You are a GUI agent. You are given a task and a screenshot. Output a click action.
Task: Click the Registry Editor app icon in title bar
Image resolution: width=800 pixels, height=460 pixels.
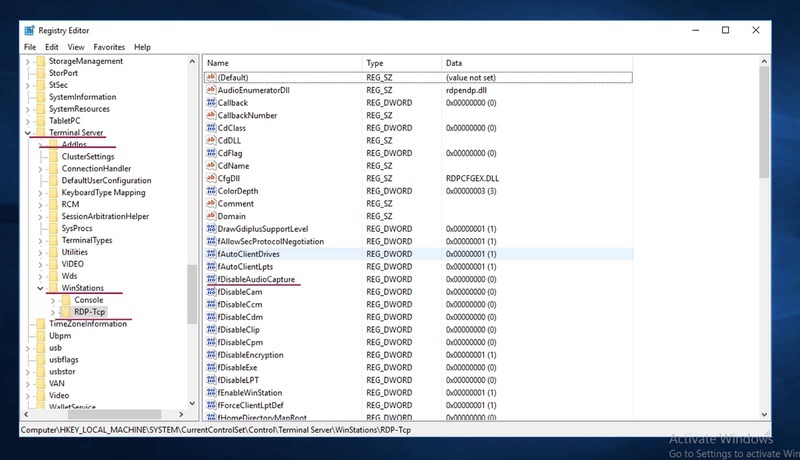(30, 30)
